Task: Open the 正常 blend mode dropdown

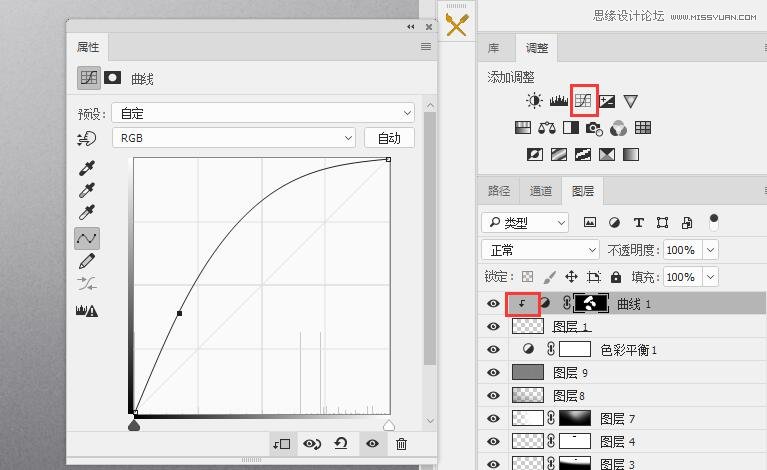Action: (x=541, y=250)
